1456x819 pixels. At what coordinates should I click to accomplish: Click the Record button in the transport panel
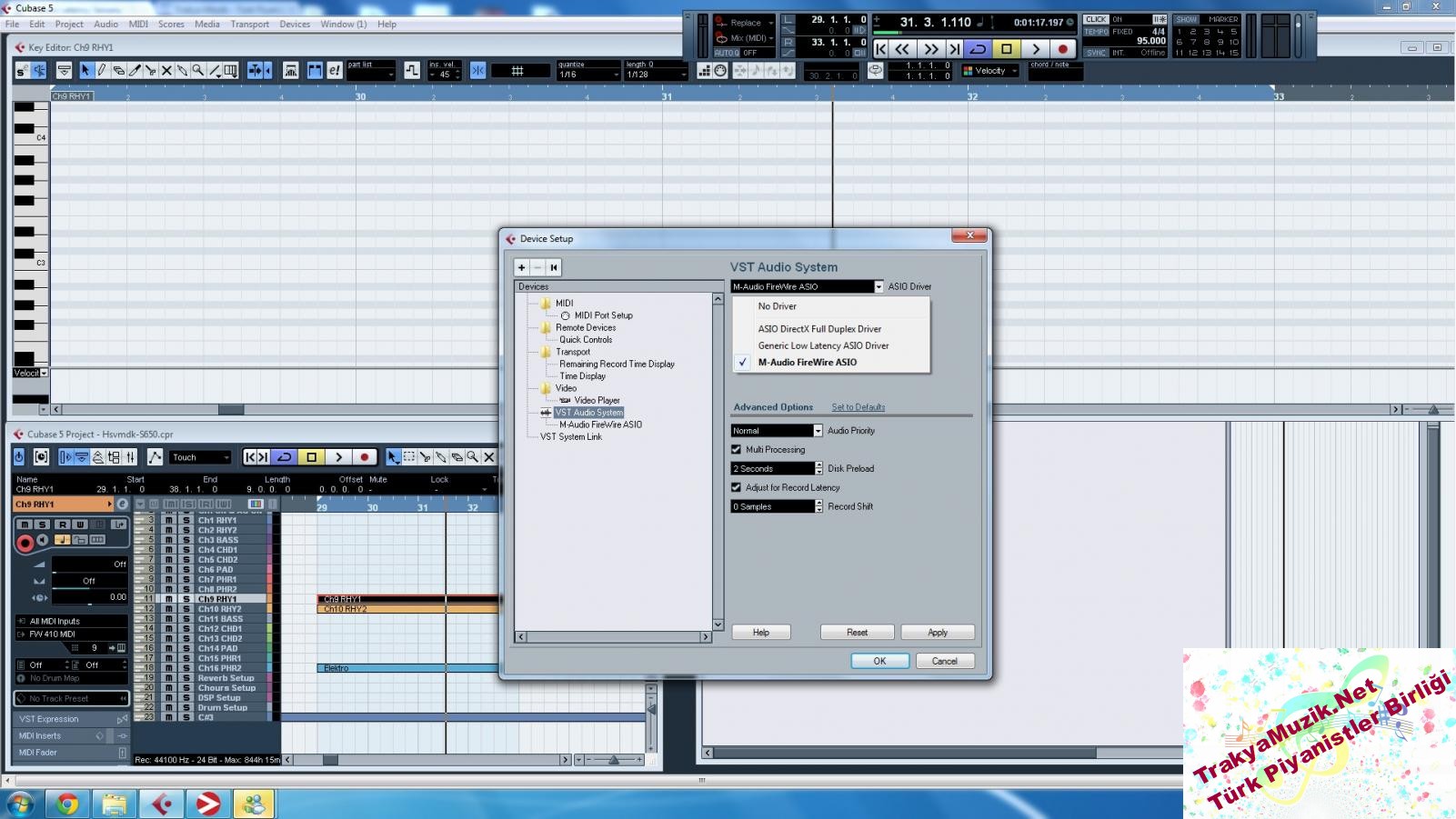(1062, 49)
